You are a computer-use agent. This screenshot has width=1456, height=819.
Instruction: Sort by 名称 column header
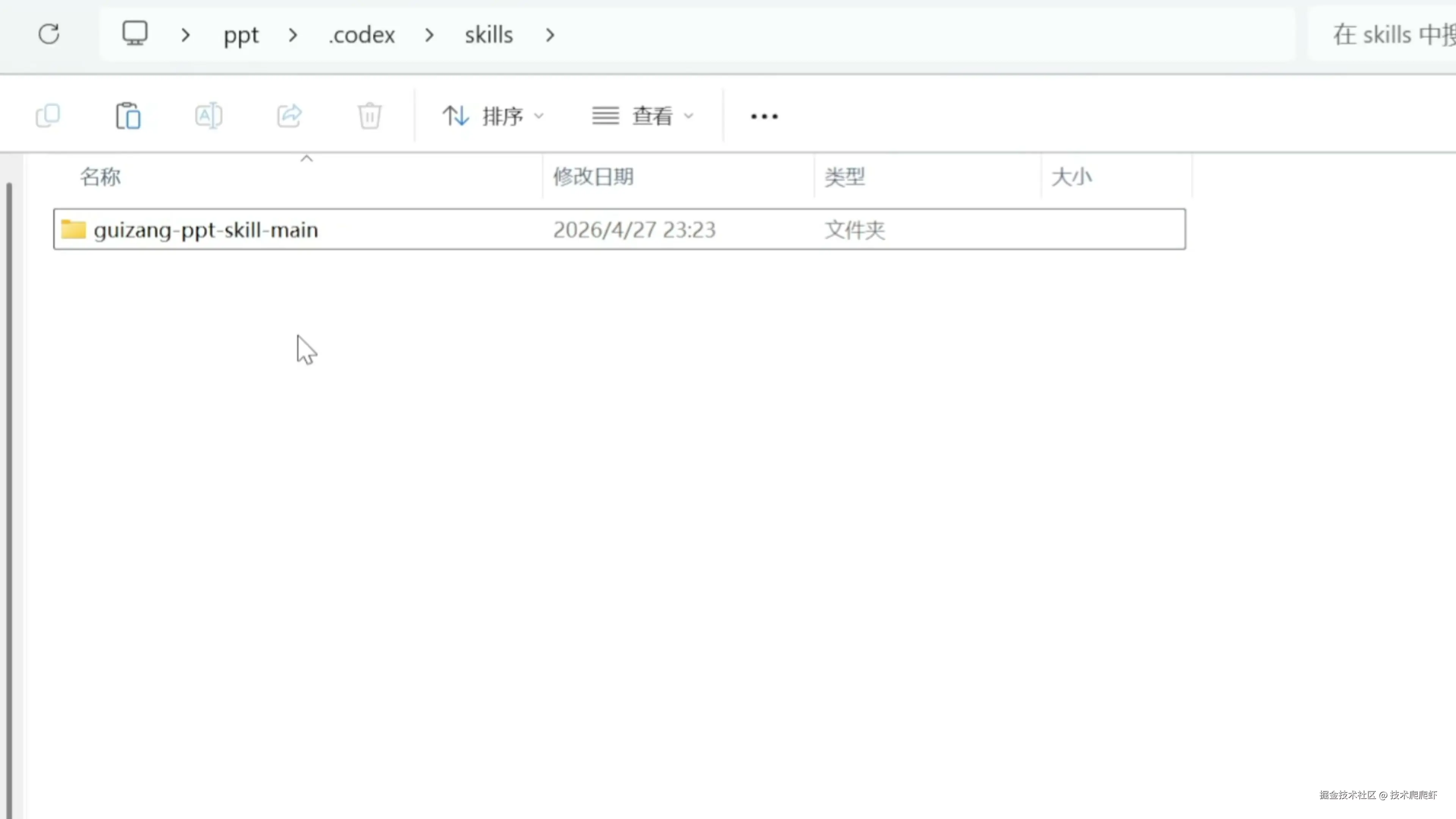(x=100, y=177)
